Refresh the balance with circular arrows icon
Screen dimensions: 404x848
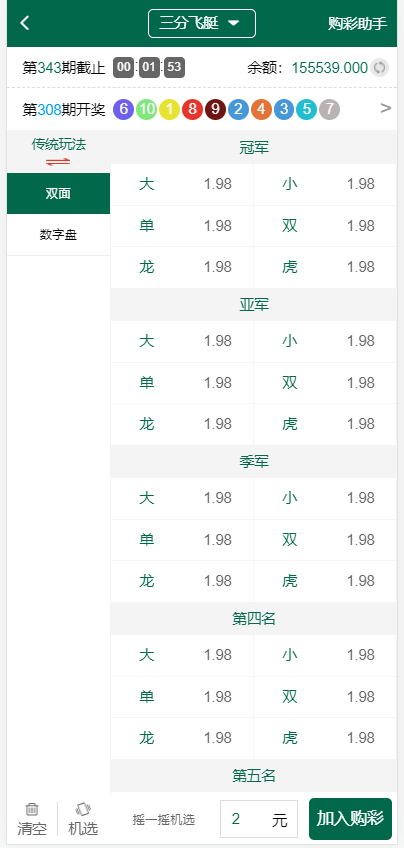[380, 68]
